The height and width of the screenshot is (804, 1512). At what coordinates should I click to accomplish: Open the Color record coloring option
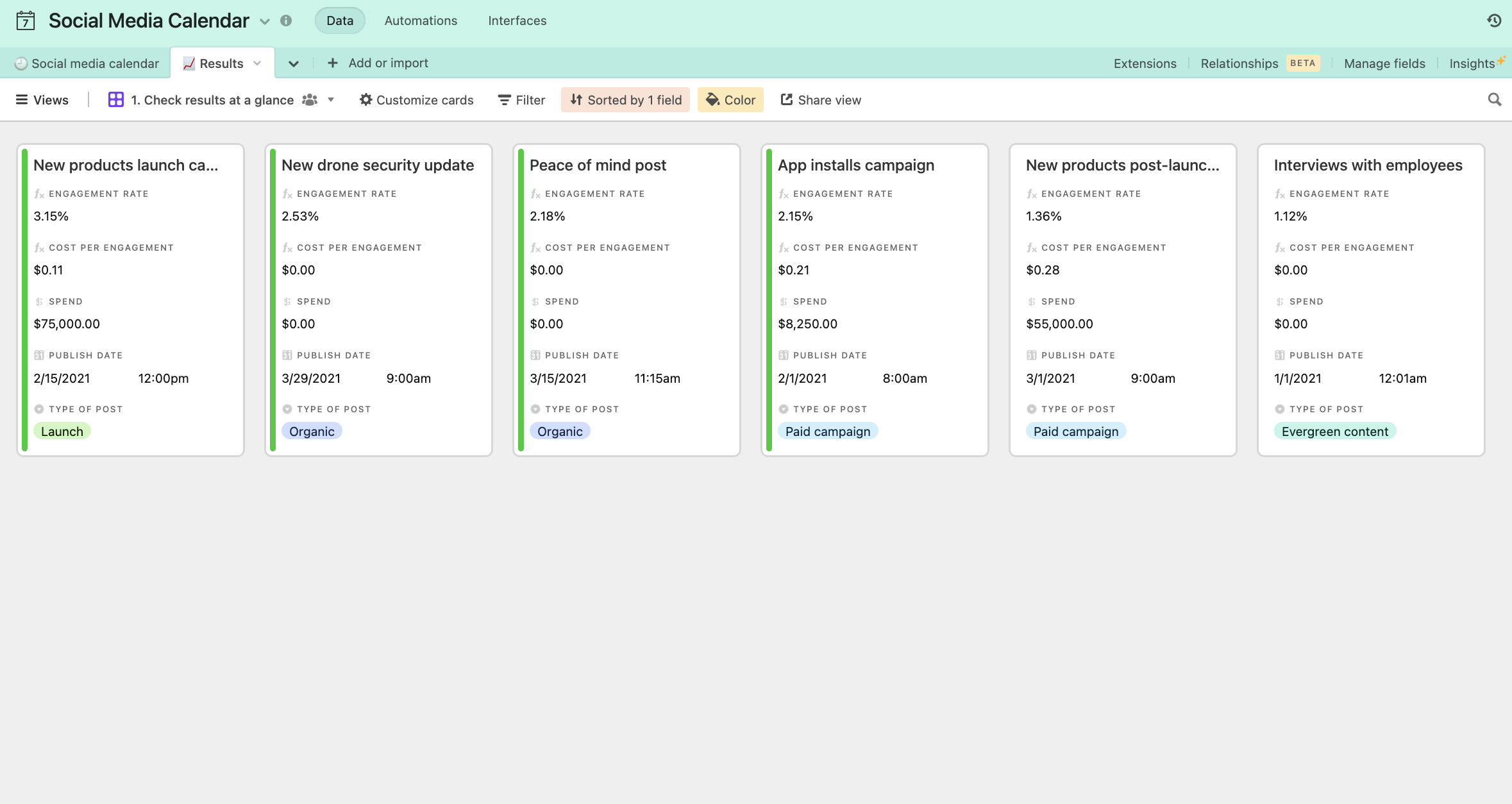point(730,99)
